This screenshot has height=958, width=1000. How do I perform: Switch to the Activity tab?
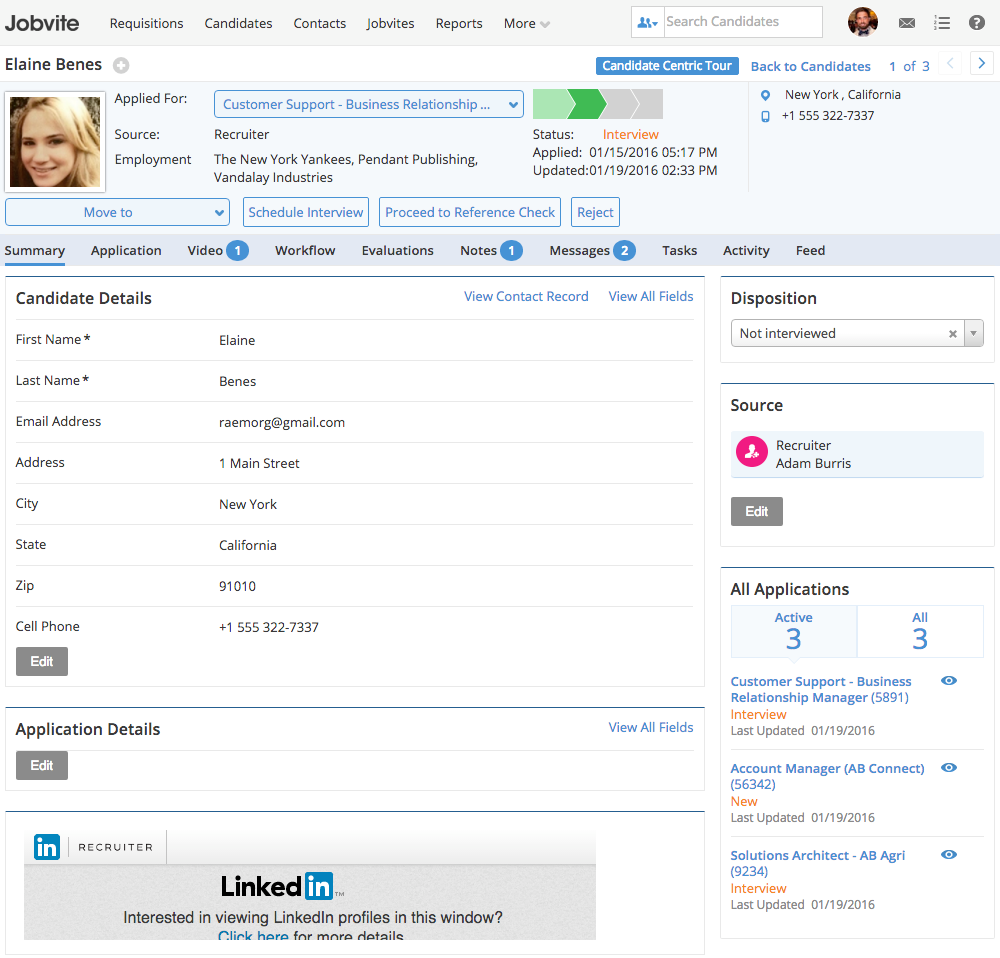746,251
